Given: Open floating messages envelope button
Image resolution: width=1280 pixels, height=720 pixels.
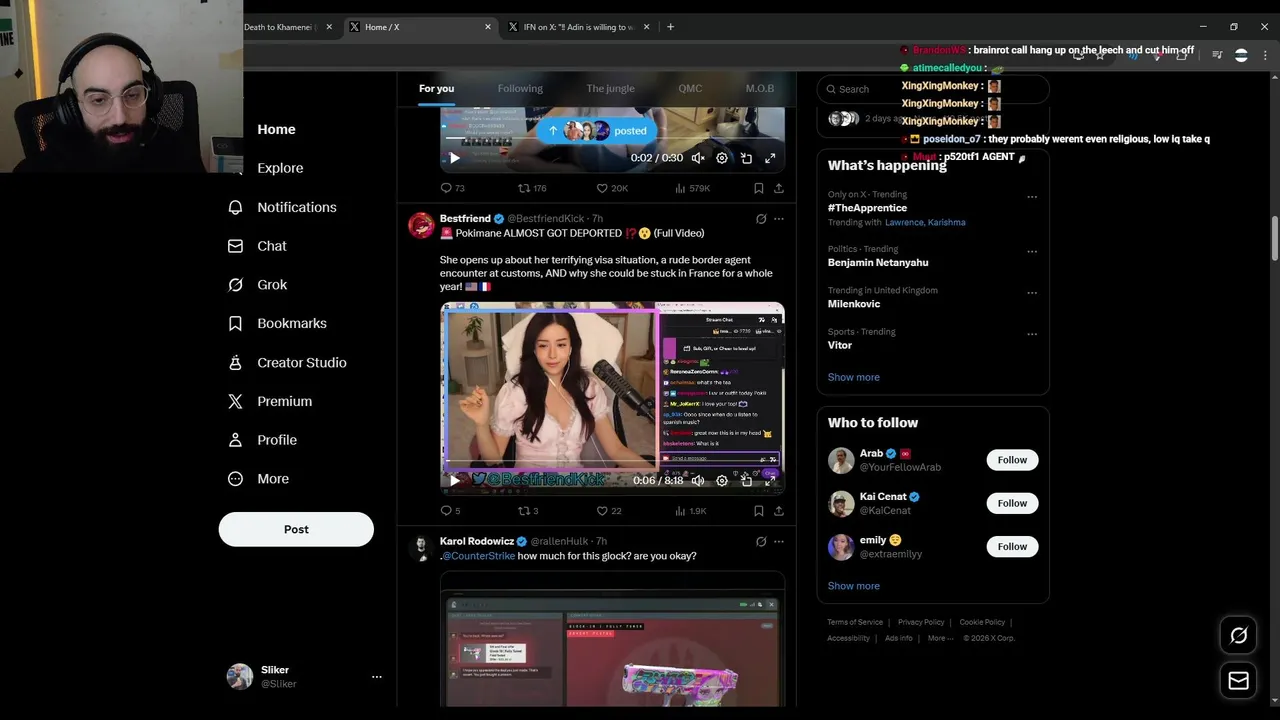Looking at the screenshot, I should 1238,681.
